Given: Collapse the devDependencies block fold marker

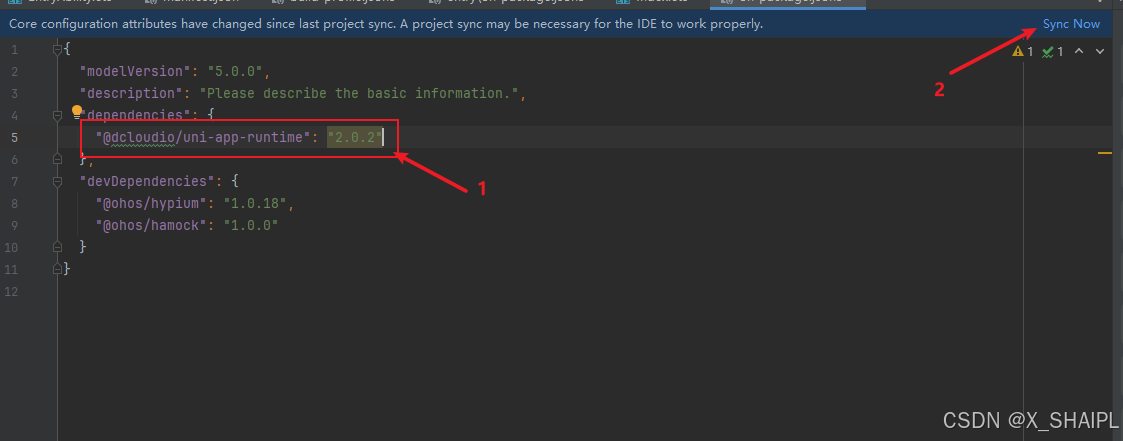Looking at the screenshot, I should click(58, 181).
